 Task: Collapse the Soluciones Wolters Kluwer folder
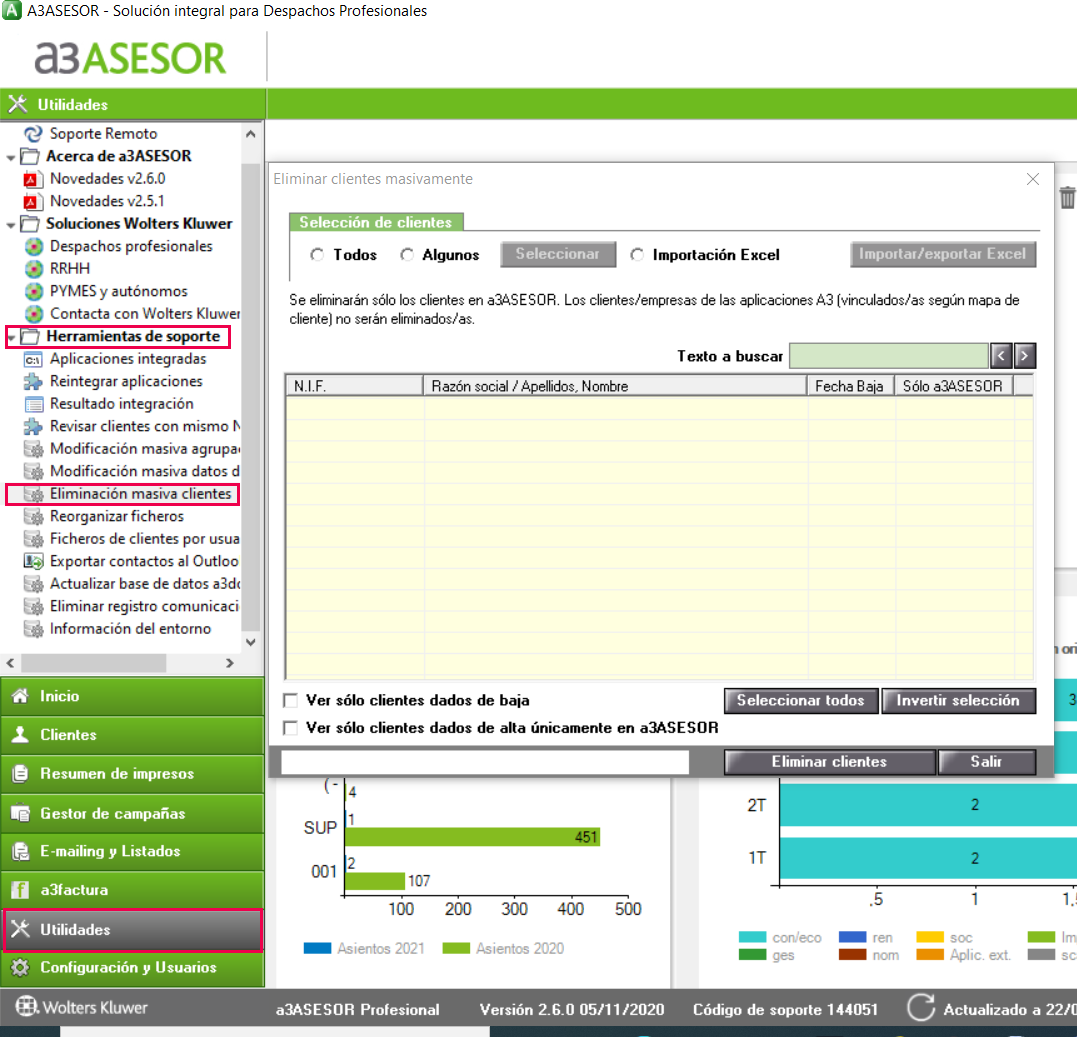[10, 225]
